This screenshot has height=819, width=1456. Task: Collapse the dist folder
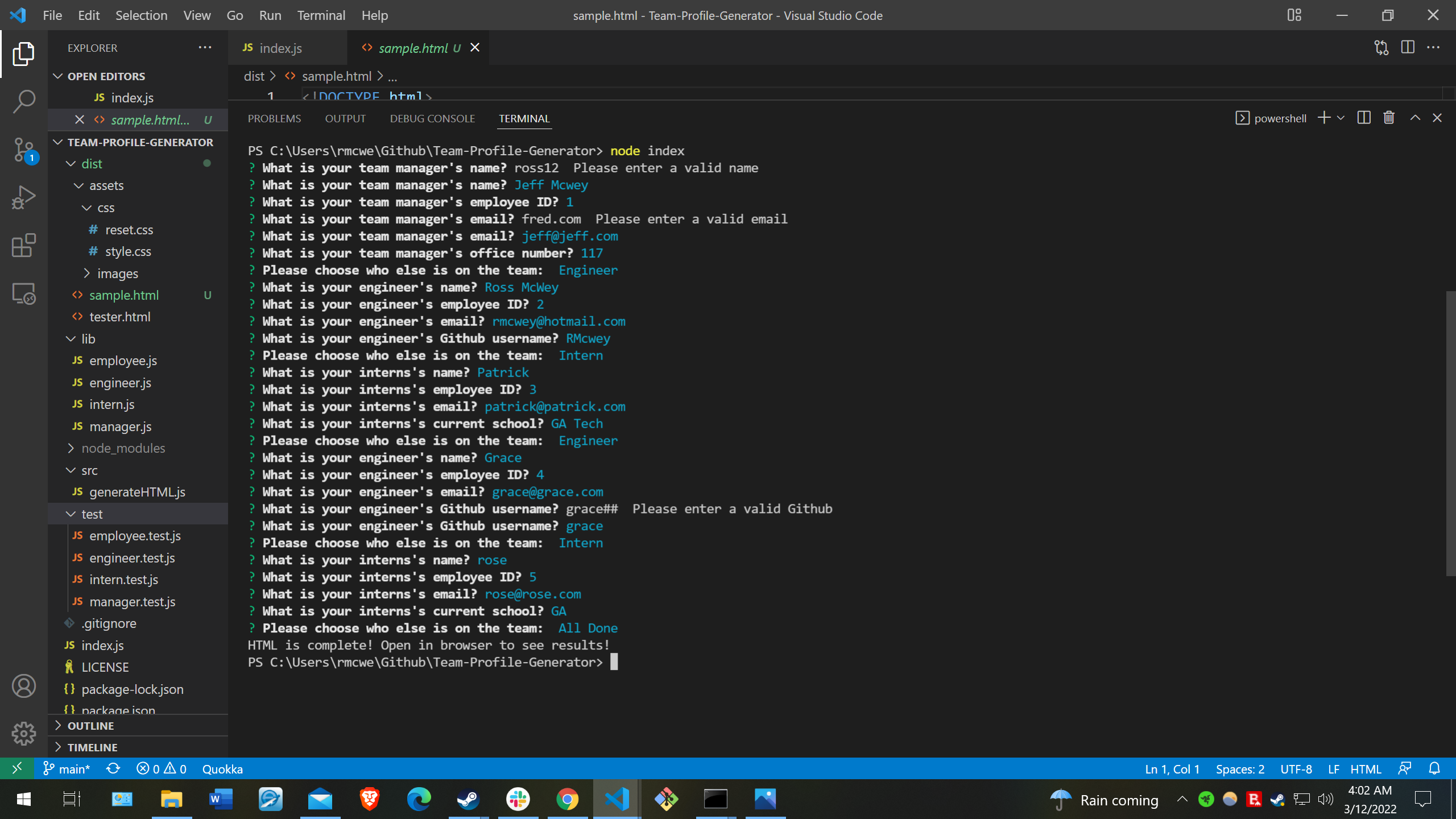tap(69, 163)
